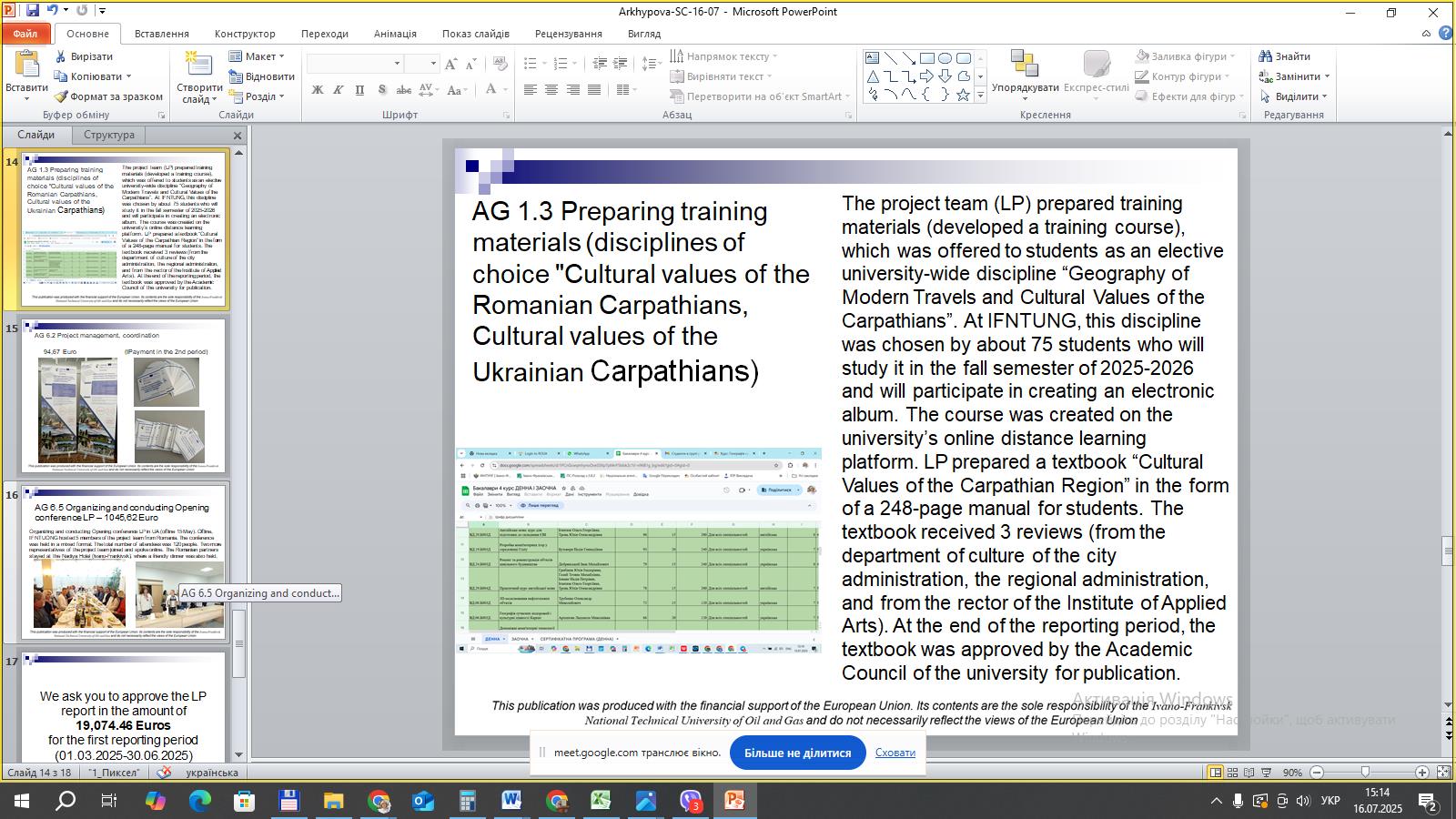Align text left in the paragraph group
This screenshot has height=819, width=1456.
[x=531, y=89]
